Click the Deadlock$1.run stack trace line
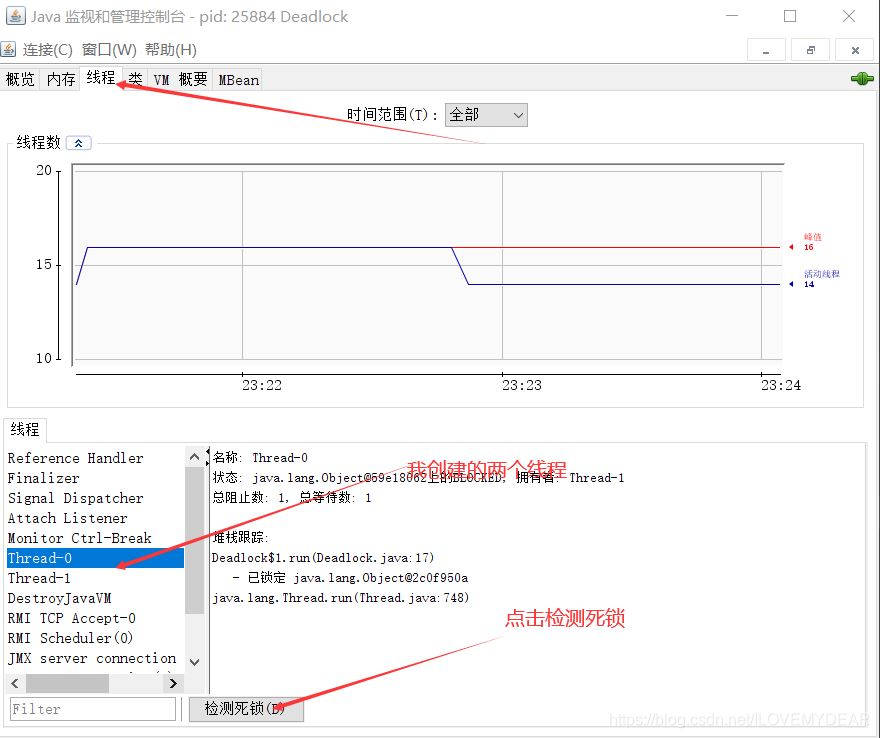This screenshot has width=880, height=738. click(323, 558)
